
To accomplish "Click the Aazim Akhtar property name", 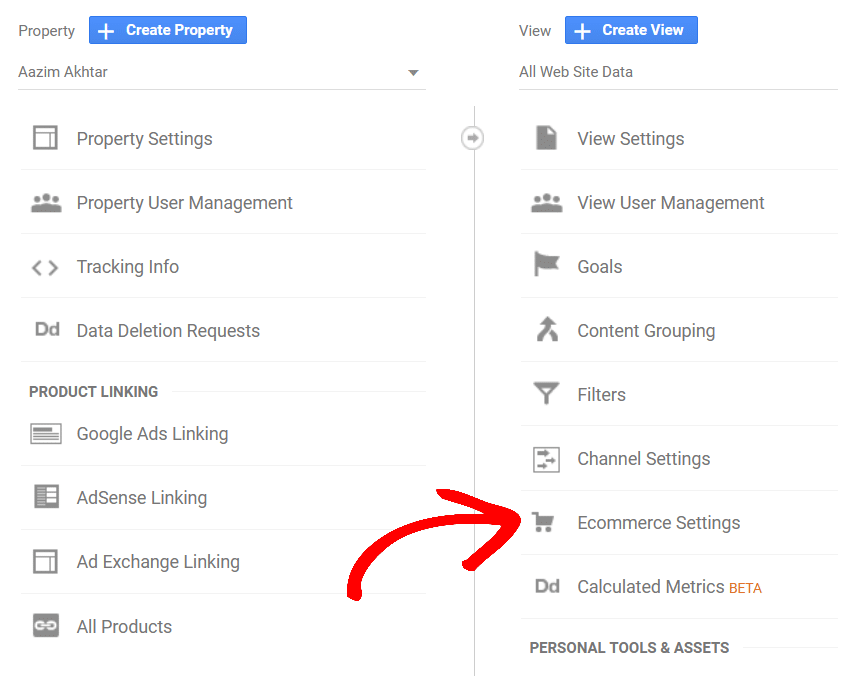I will tap(63, 72).
